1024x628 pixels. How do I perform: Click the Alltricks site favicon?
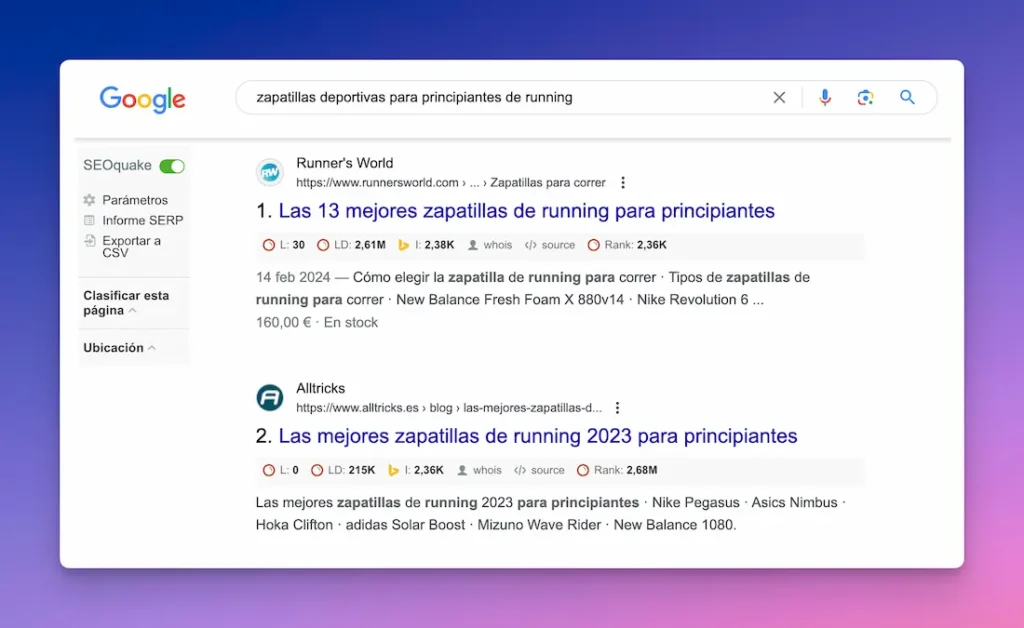click(270, 398)
